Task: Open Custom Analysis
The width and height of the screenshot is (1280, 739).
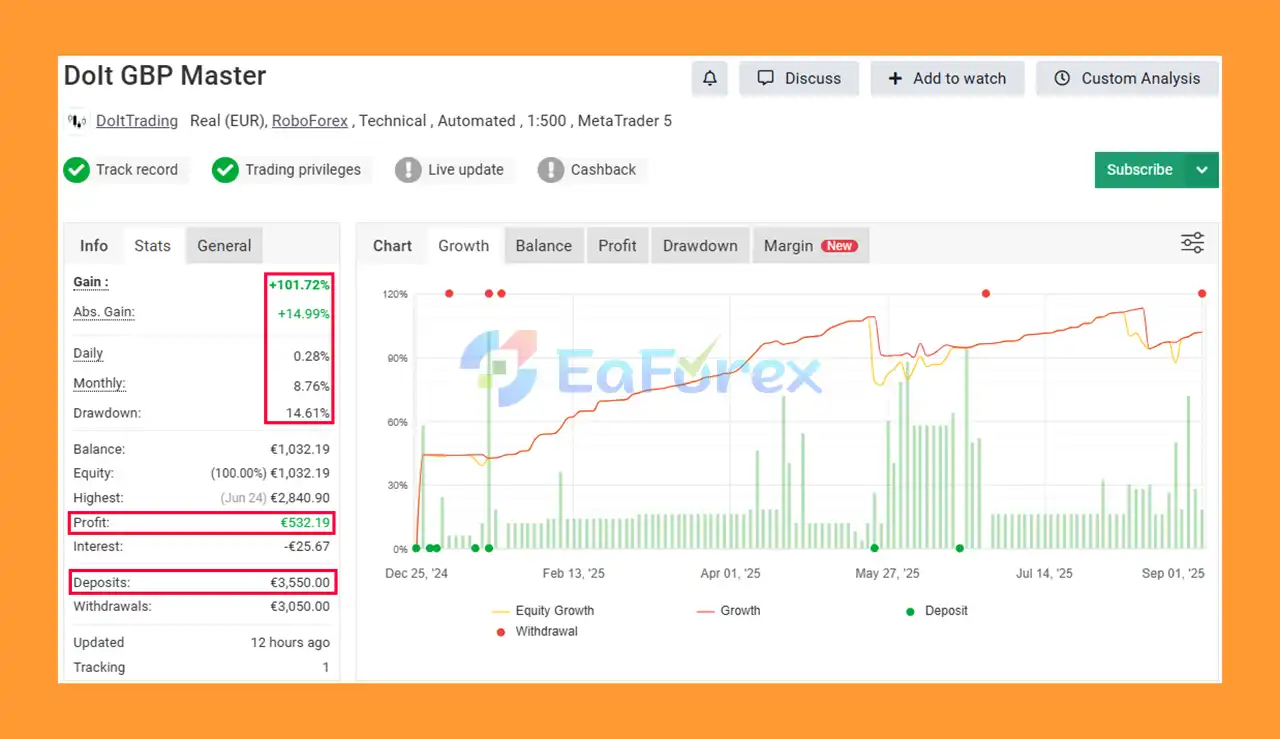Action: pyautogui.click(x=1127, y=78)
